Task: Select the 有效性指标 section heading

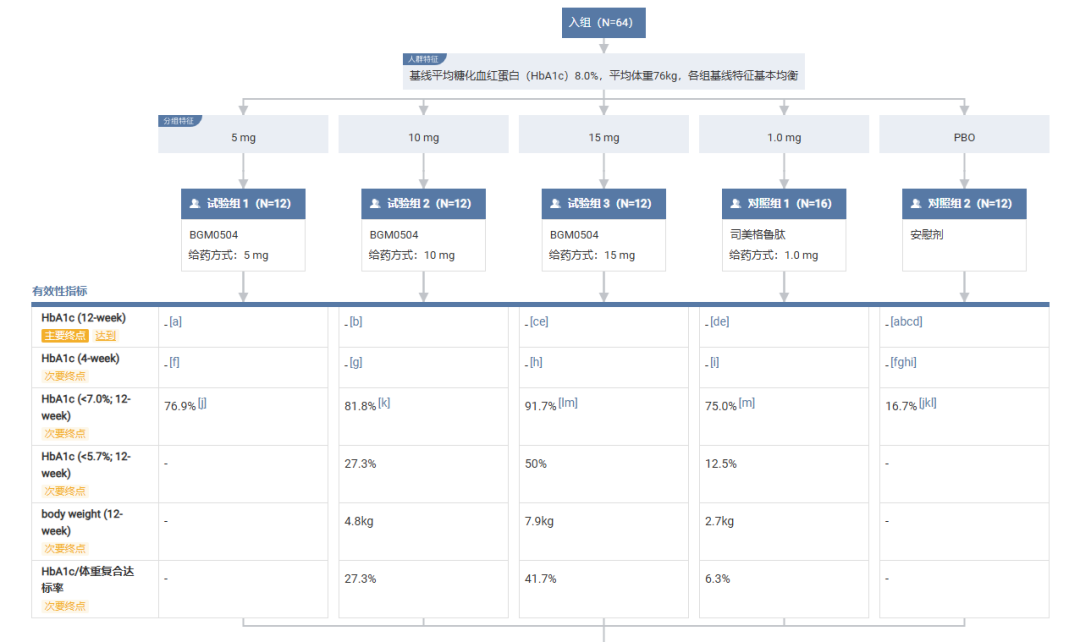Action: pyautogui.click(x=60, y=291)
